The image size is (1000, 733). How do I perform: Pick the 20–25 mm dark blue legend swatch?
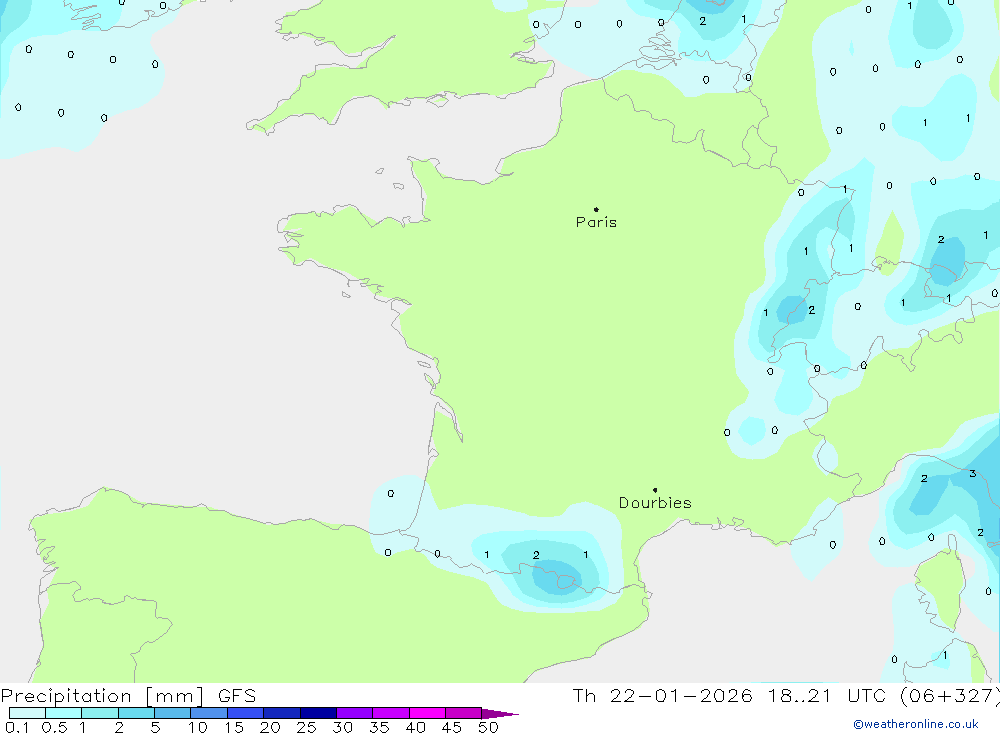point(281,713)
